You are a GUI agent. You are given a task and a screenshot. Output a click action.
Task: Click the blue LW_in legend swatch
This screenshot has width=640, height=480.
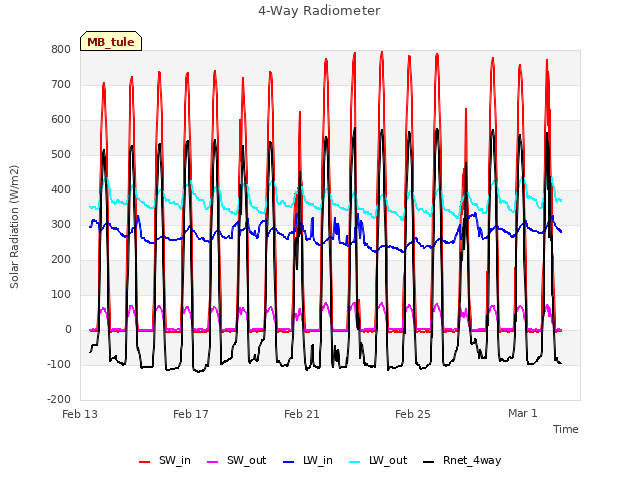(x=288, y=462)
